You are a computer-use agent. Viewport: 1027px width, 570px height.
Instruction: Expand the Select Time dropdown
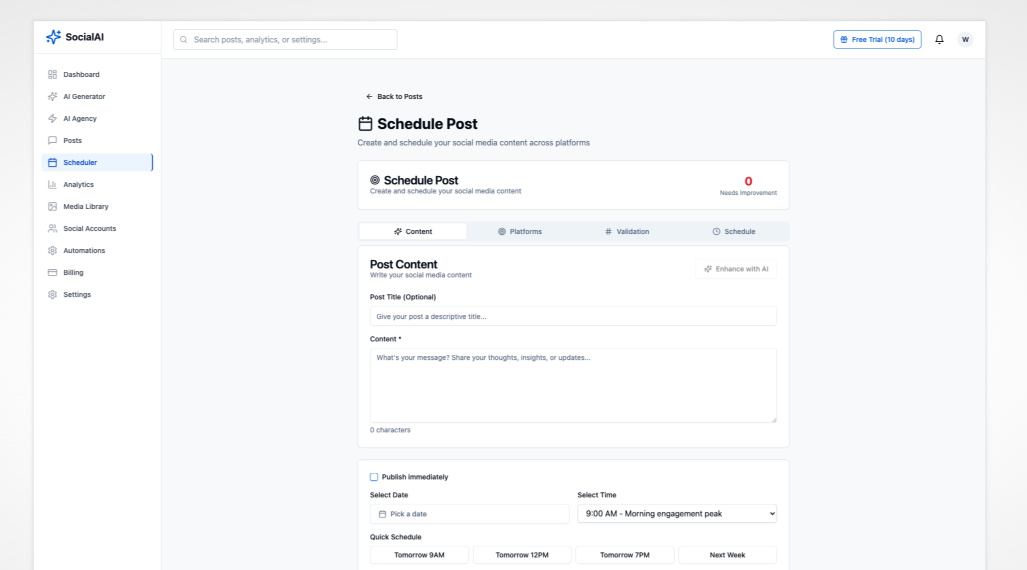(677, 514)
